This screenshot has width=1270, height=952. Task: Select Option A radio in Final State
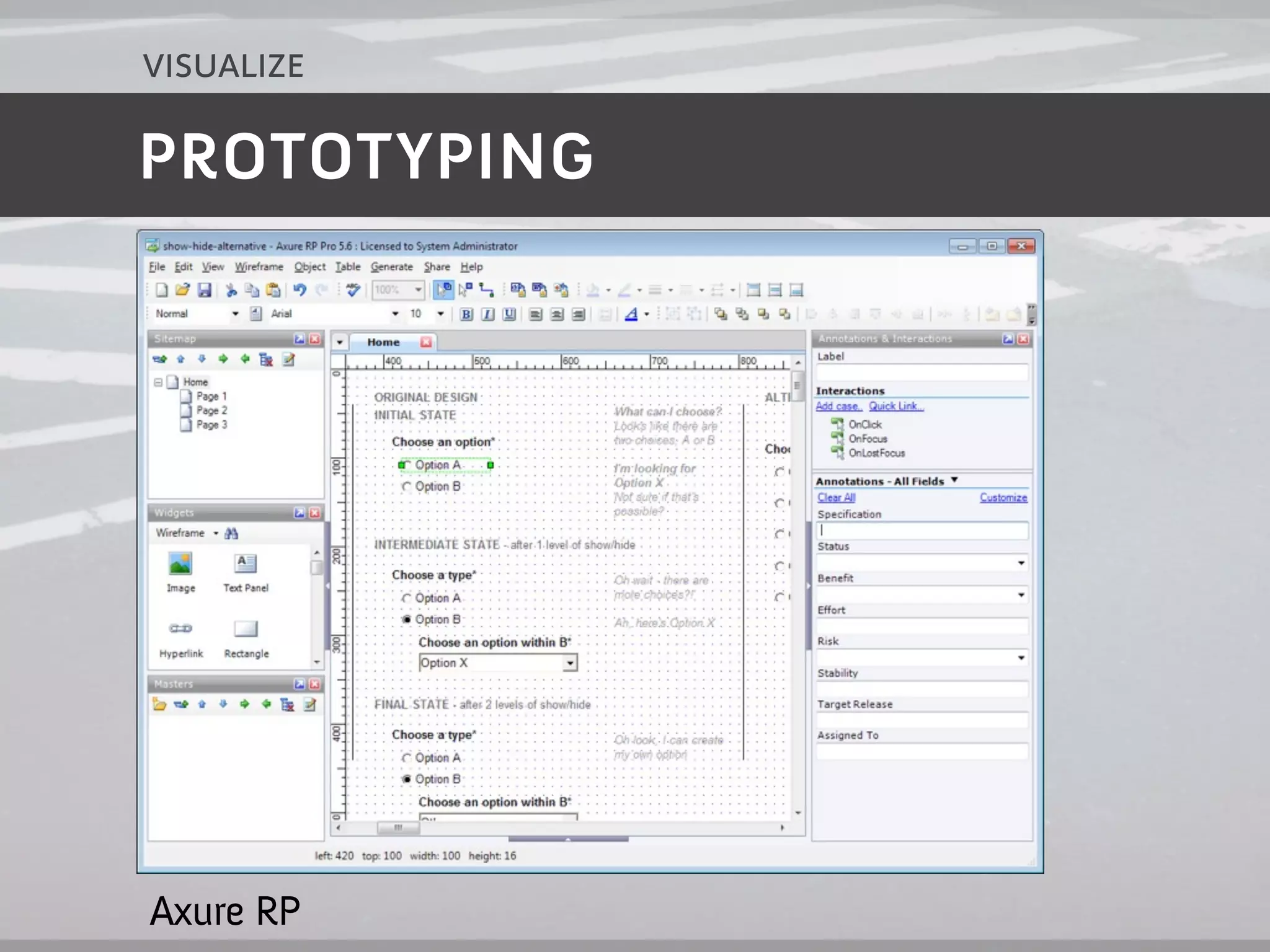point(407,758)
